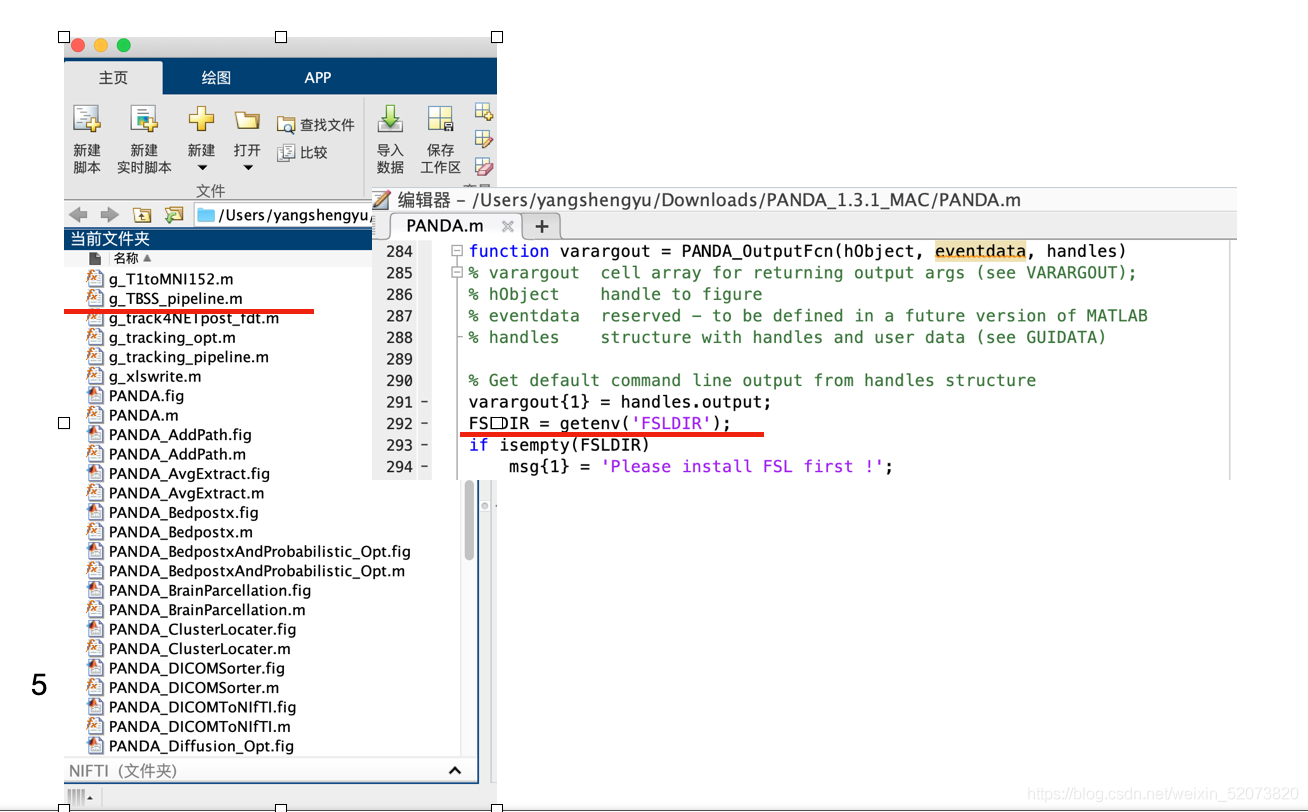Screen dimensions: 1308x812
Task: Select g_TBSS_pipeline.m in the file list
Action: tap(175, 298)
